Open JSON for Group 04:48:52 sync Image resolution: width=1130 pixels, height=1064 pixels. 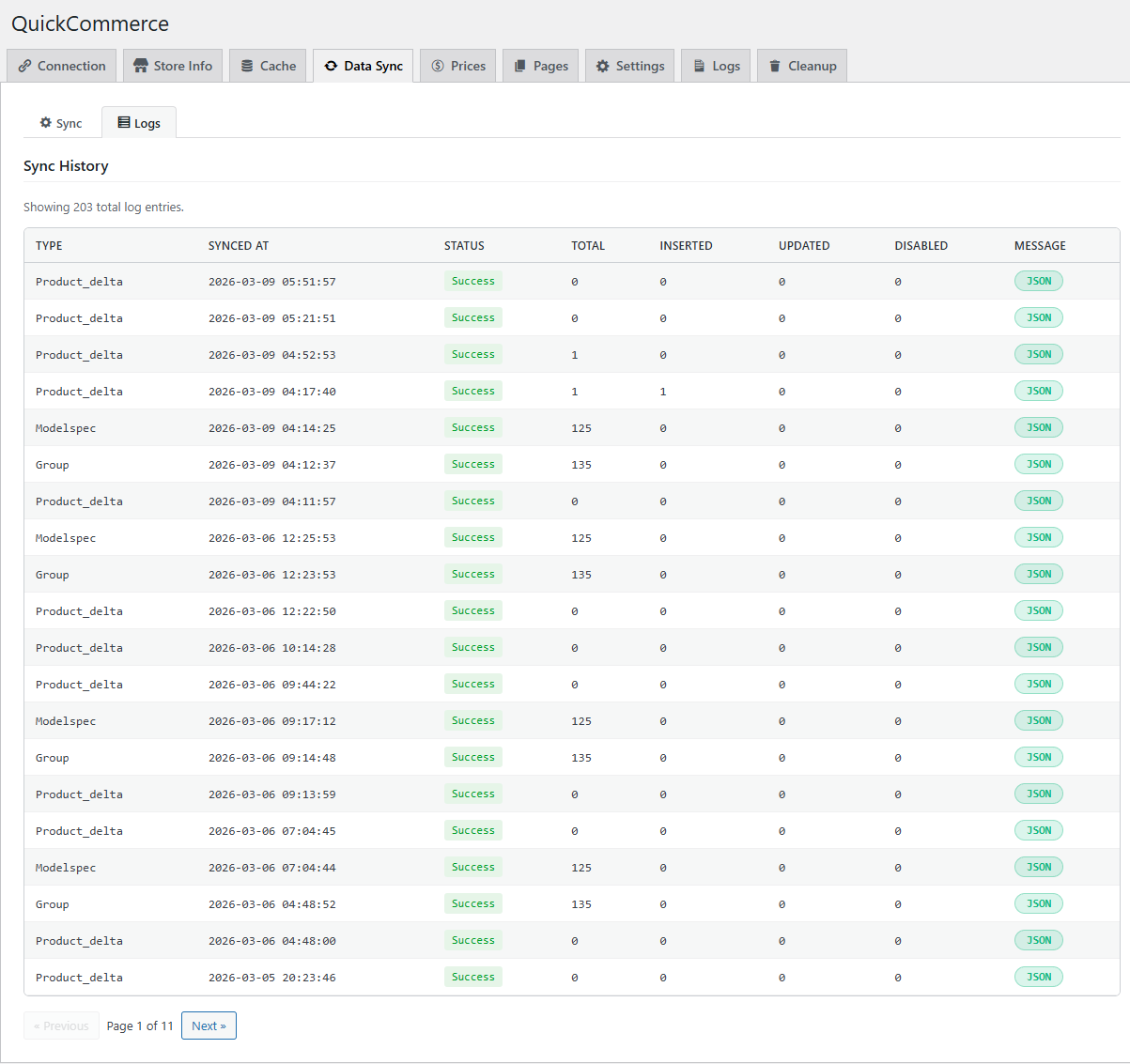[1039, 903]
